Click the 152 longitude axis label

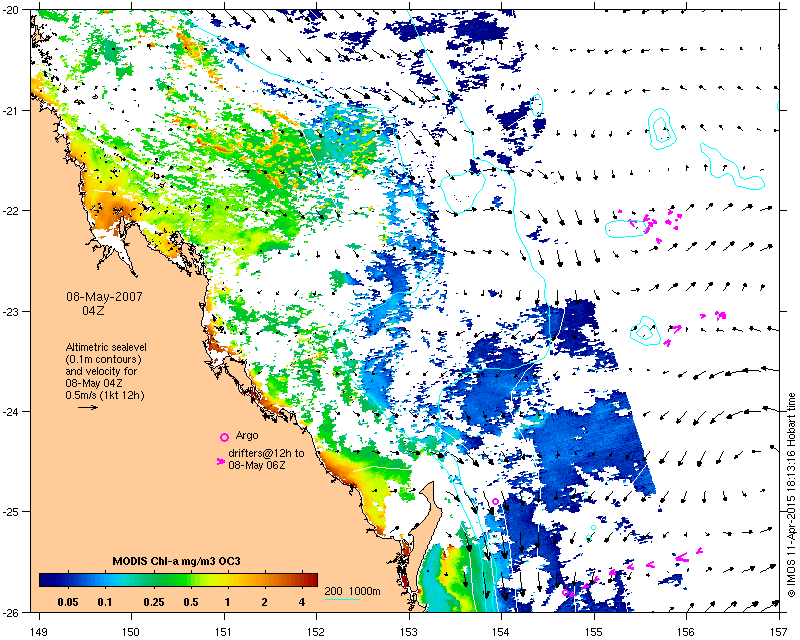pos(316,632)
